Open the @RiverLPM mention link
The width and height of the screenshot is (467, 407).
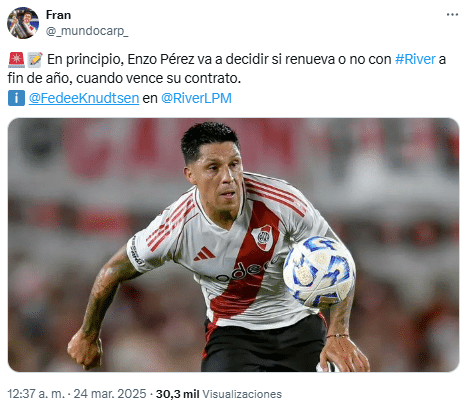tap(196, 98)
